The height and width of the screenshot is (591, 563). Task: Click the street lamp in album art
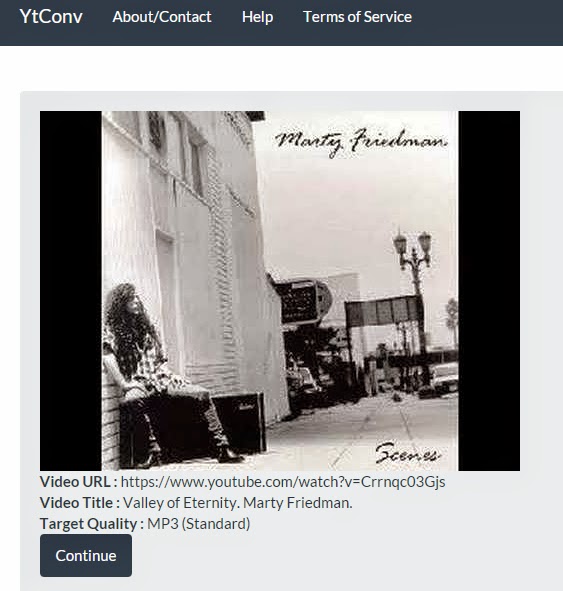[x=414, y=286]
